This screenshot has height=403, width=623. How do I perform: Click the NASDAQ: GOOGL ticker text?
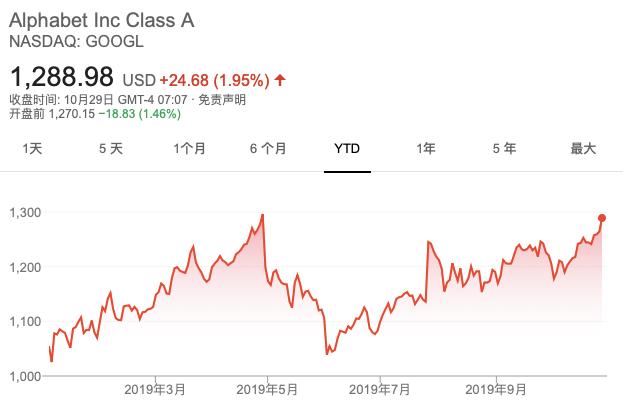point(76,41)
